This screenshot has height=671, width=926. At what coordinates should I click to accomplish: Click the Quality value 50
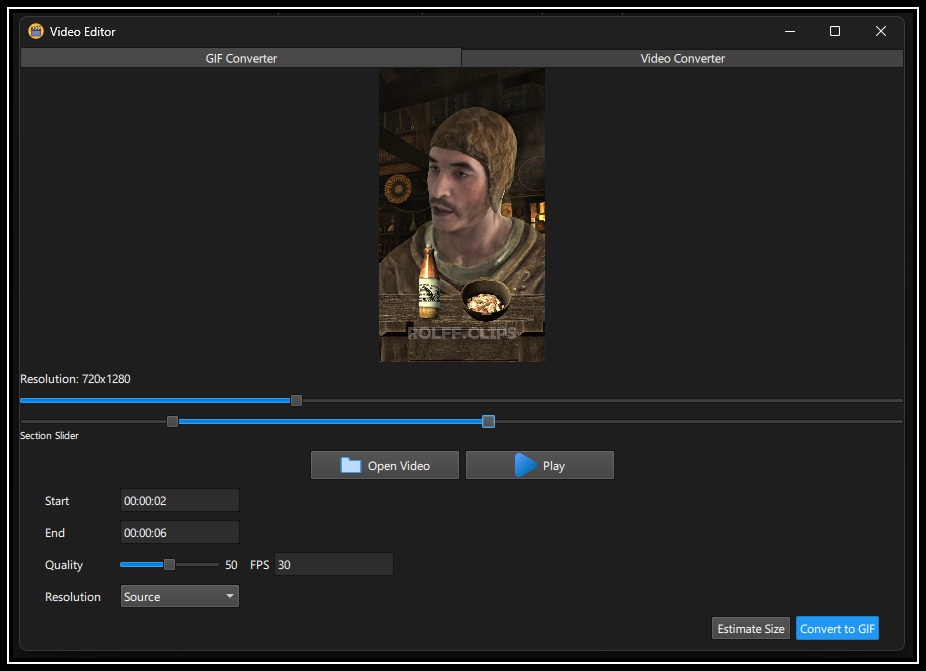231,565
